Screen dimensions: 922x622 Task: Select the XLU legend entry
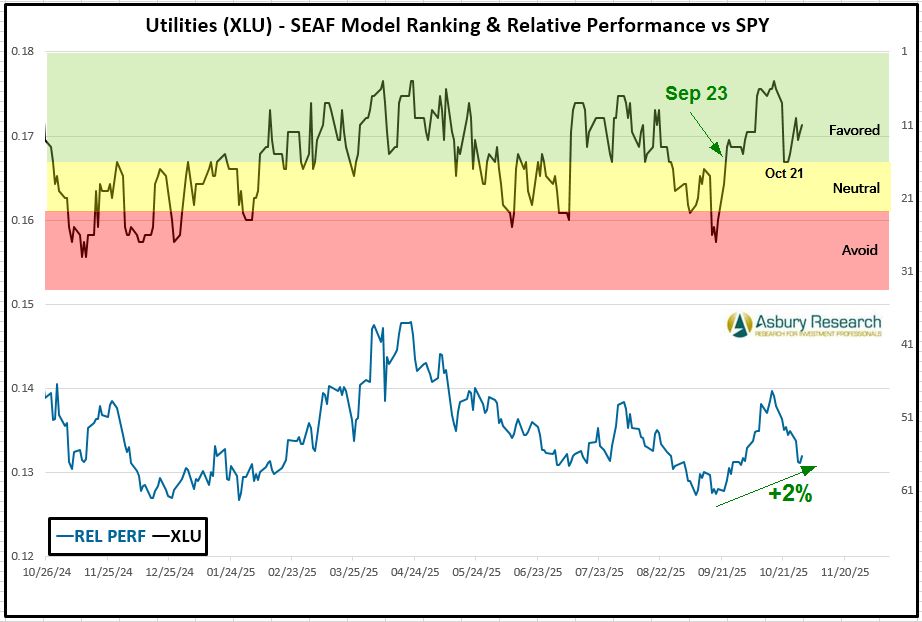(177, 536)
